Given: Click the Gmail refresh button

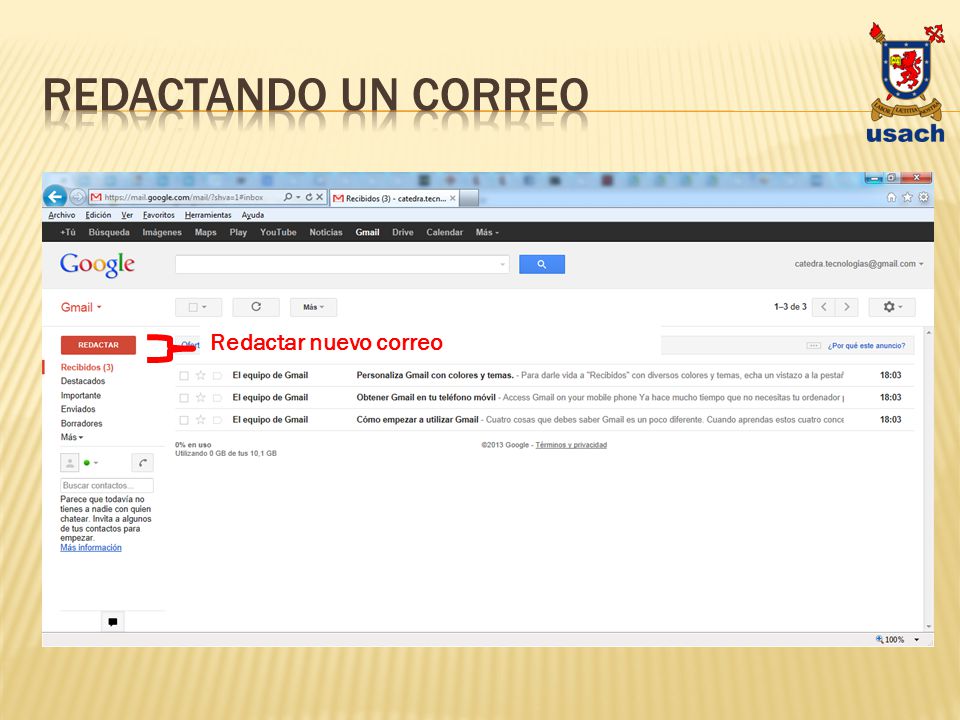Looking at the screenshot, I should click(x=256, y=307).
